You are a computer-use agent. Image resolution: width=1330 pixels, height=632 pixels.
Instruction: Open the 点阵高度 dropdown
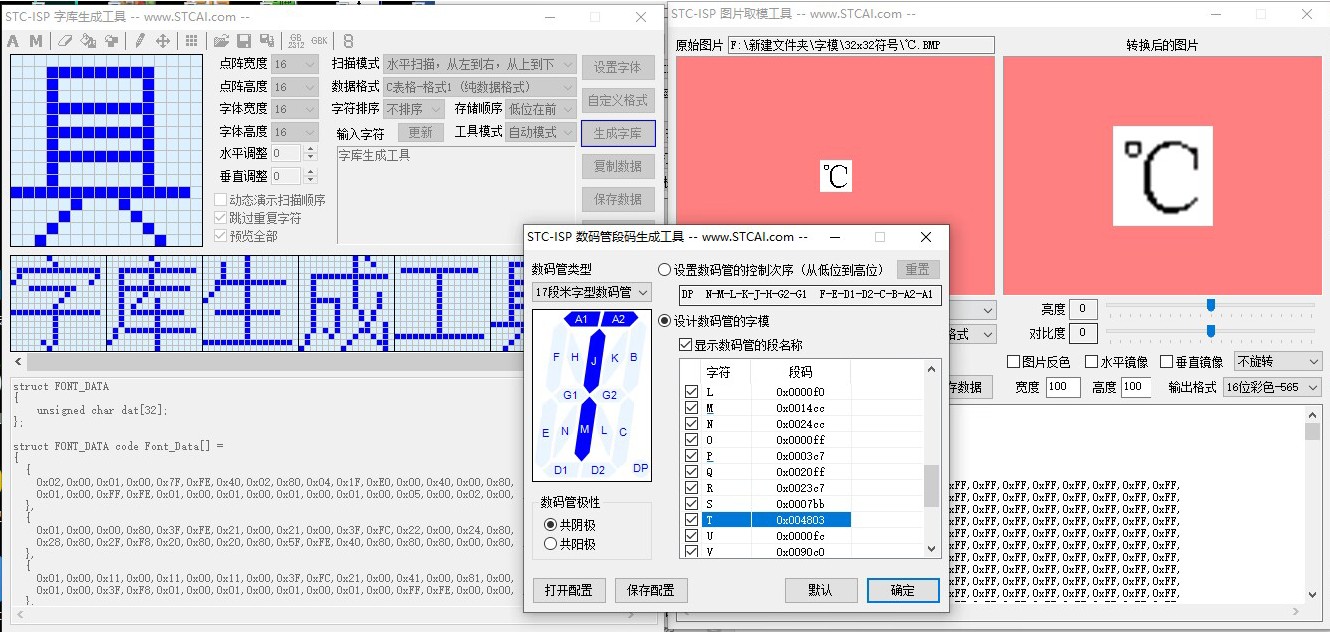(x=294, y=86)
